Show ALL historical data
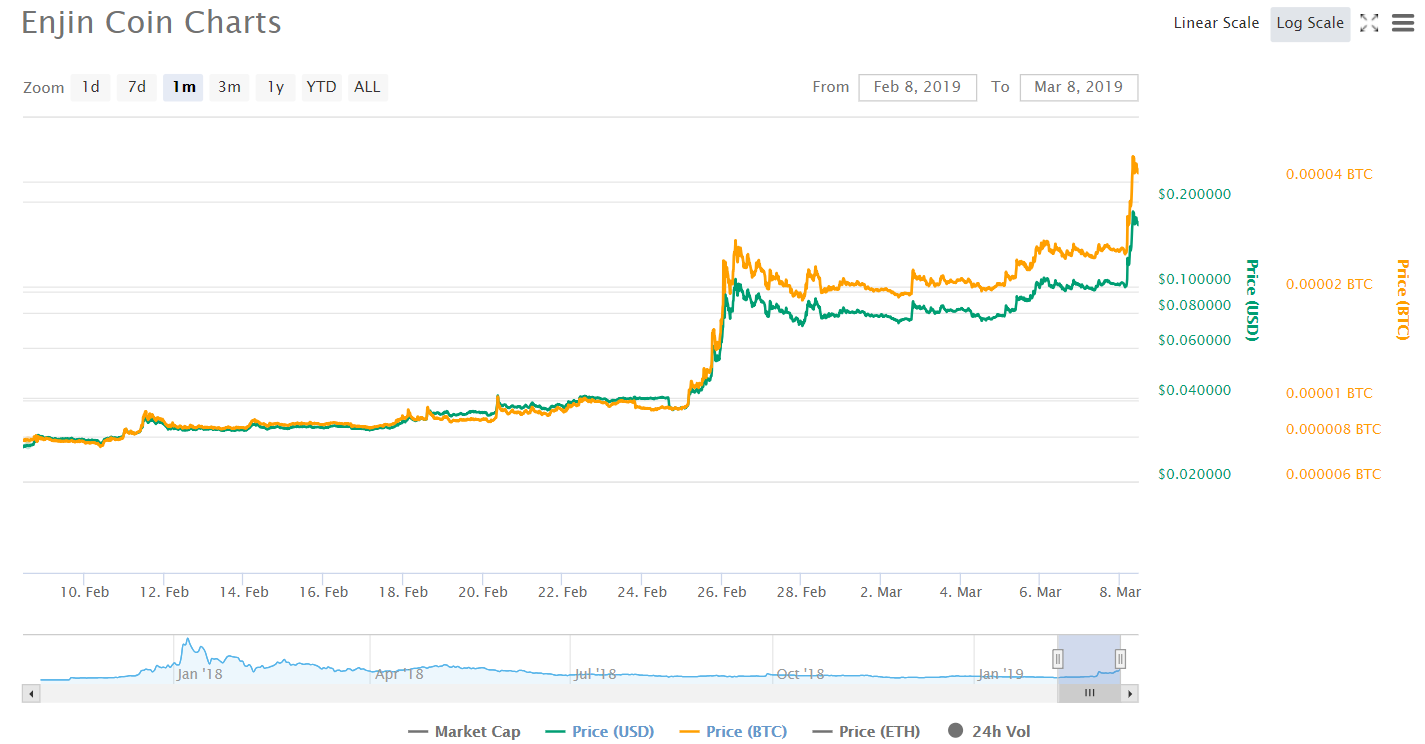Viewport: 1425px width, 744px height. [367, 87]
